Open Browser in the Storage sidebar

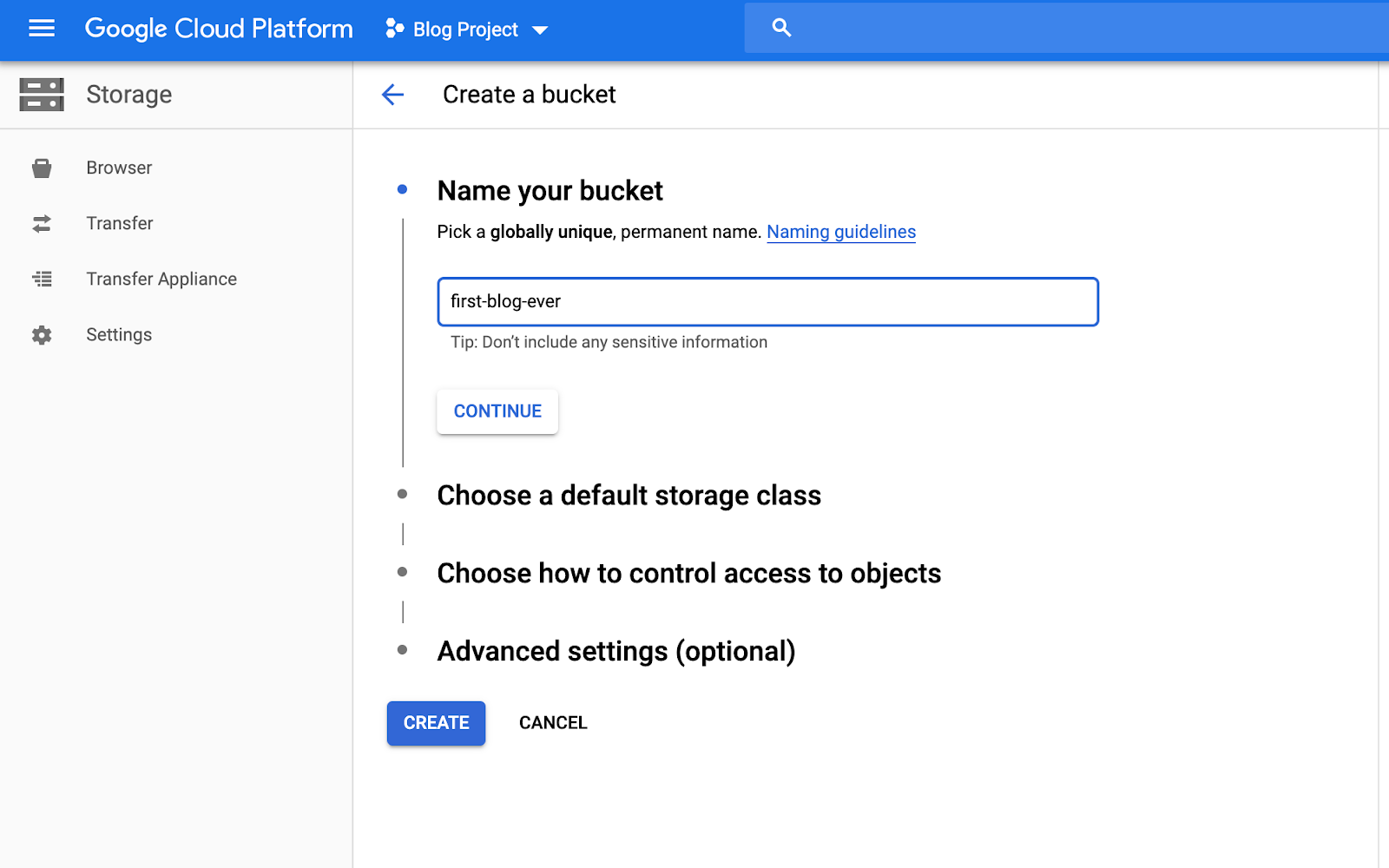[119, 168]
